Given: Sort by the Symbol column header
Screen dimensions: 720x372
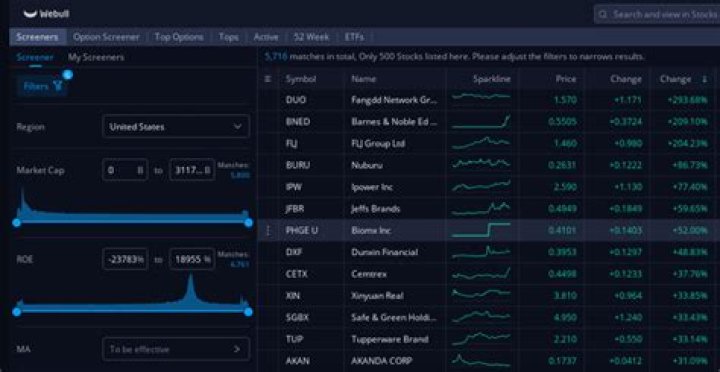Looking at the screenshot, I should [301, 79].
